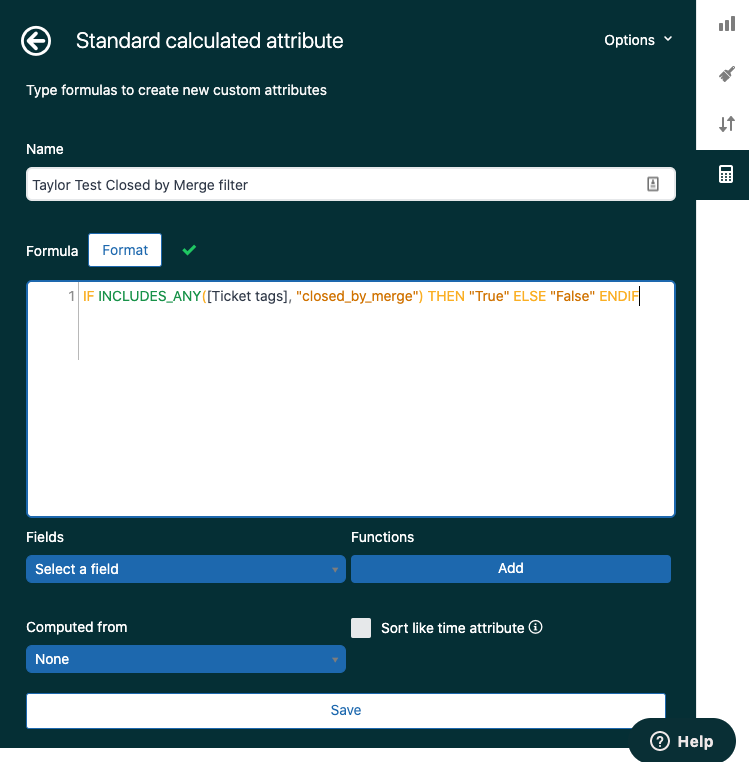Click the green checkmark beside Format

189,250
